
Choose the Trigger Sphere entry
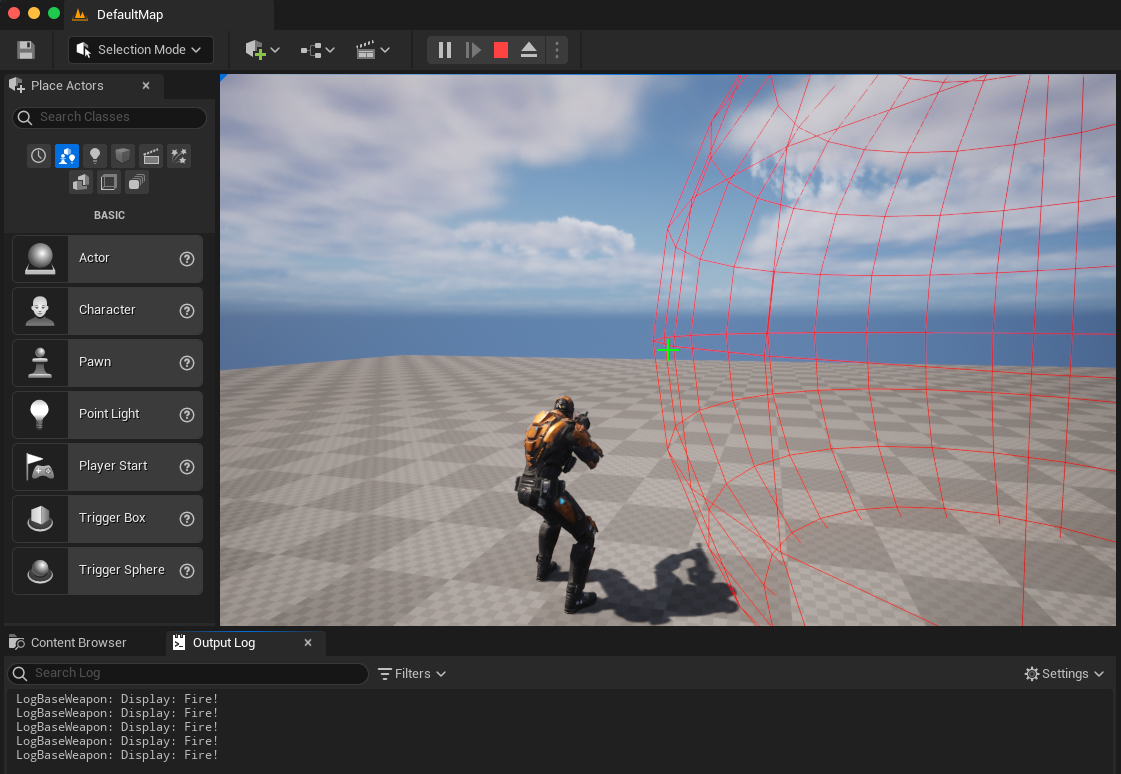coord(107,570)
